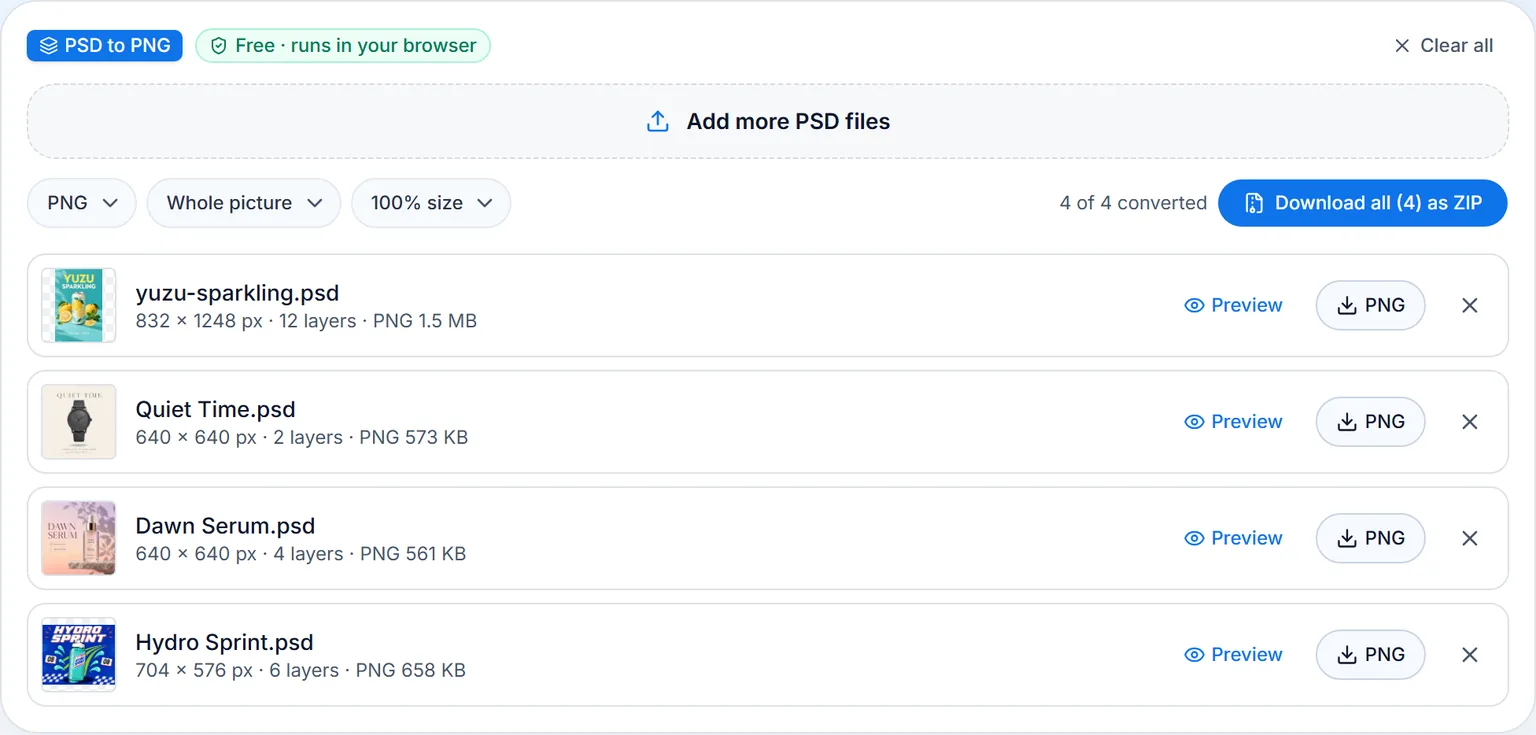Download Dawn Serum.psd as PNG
Screen dimensions: 1536x735
[x=1370, y=538]
